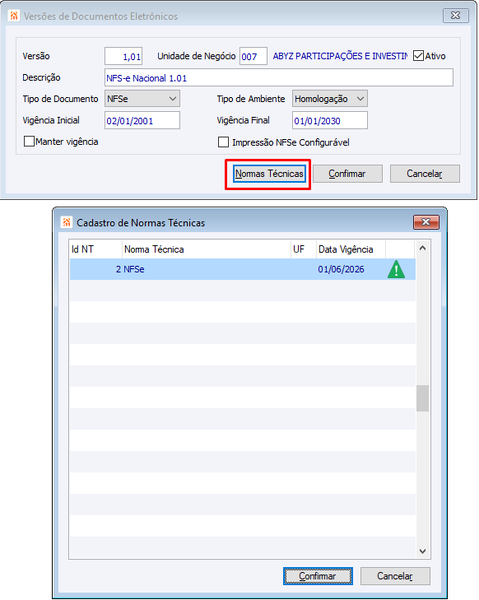Click Cancelar in Versões de Documentos window
Image resolution: width=479 pixels, height=600 pixels.
click(425, 174)
